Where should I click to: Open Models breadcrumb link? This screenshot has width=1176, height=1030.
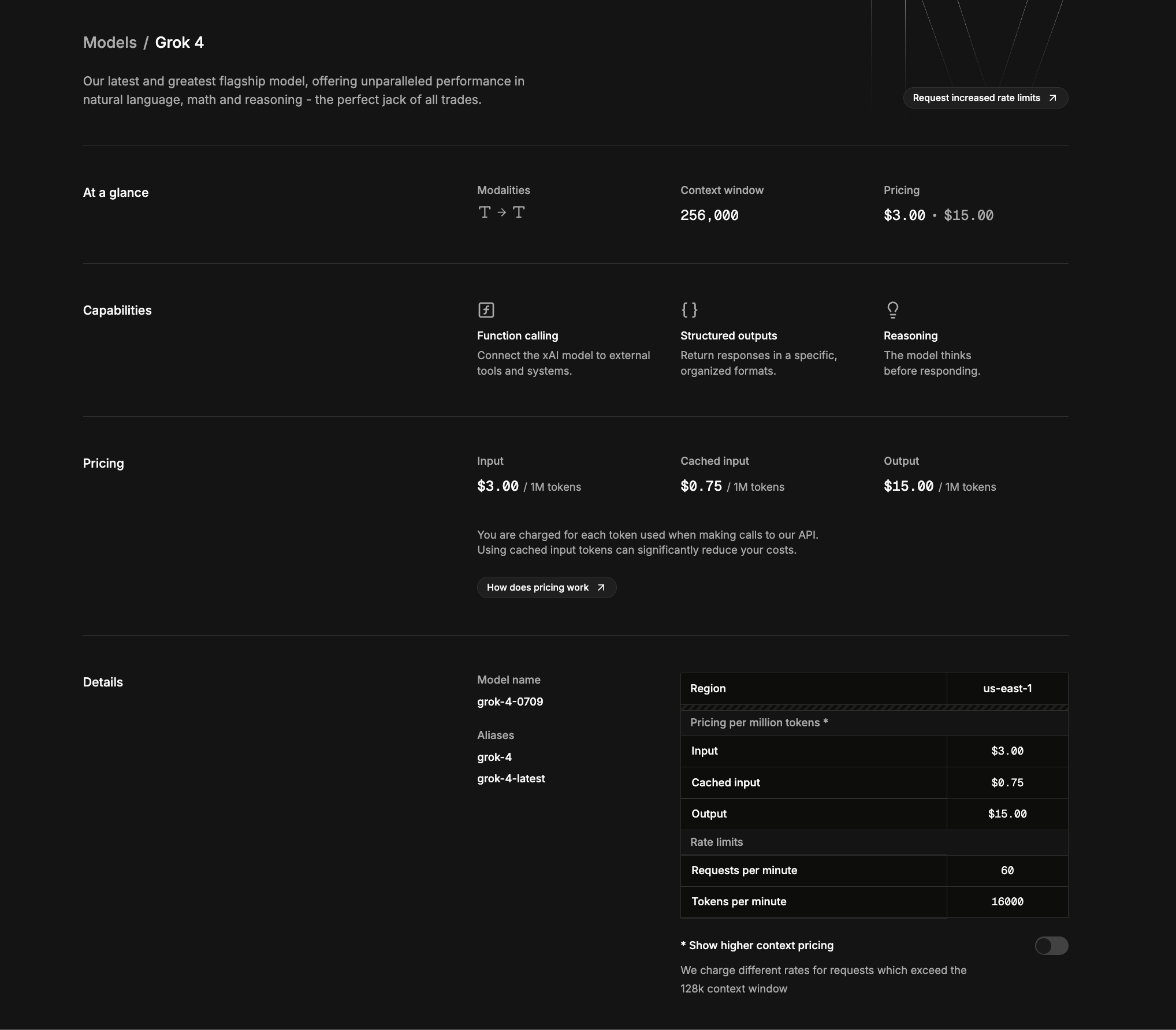[x=110, y=43]
